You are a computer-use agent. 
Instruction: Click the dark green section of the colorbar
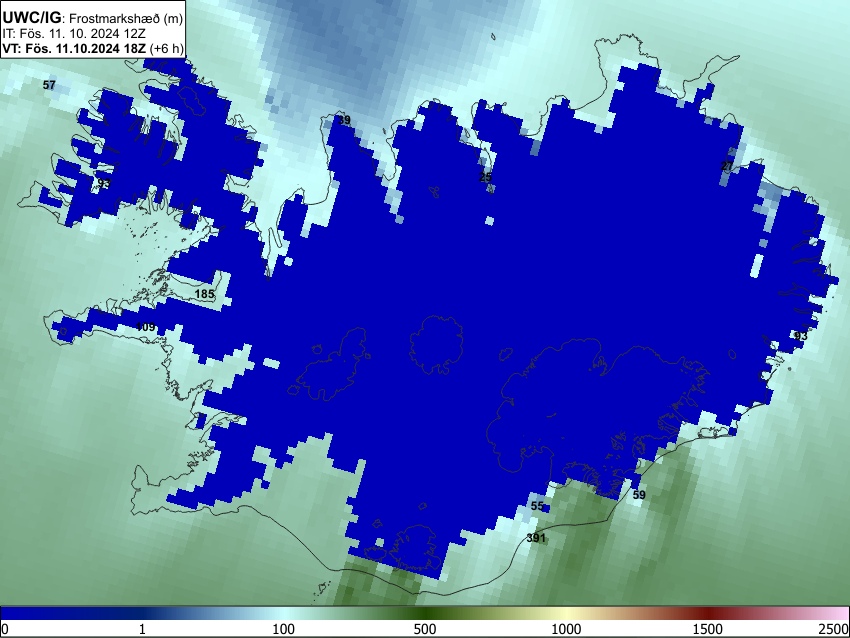pyautogui.click(x=424, y=614)
